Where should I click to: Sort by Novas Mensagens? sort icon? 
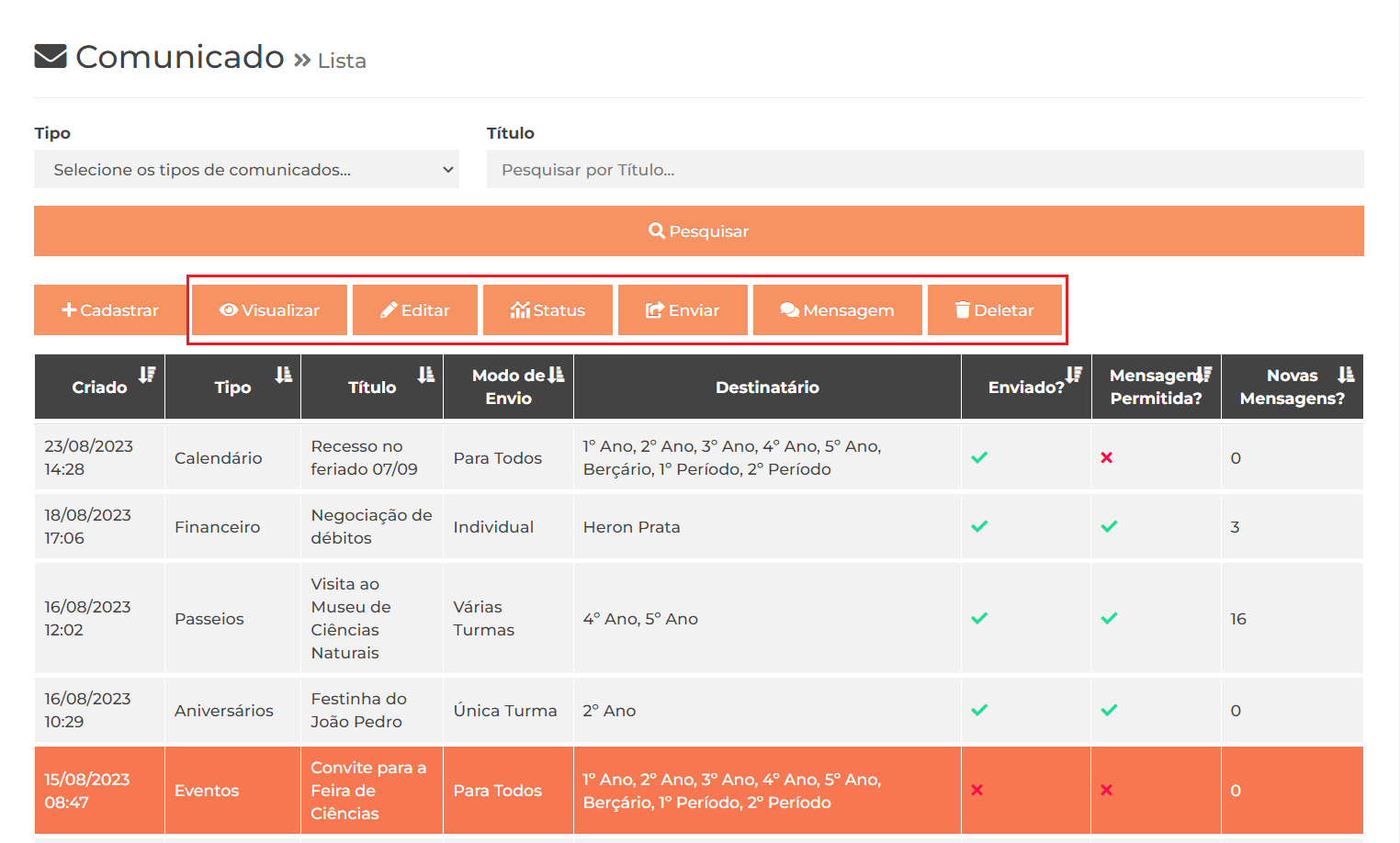click(x=1346, y=375)
